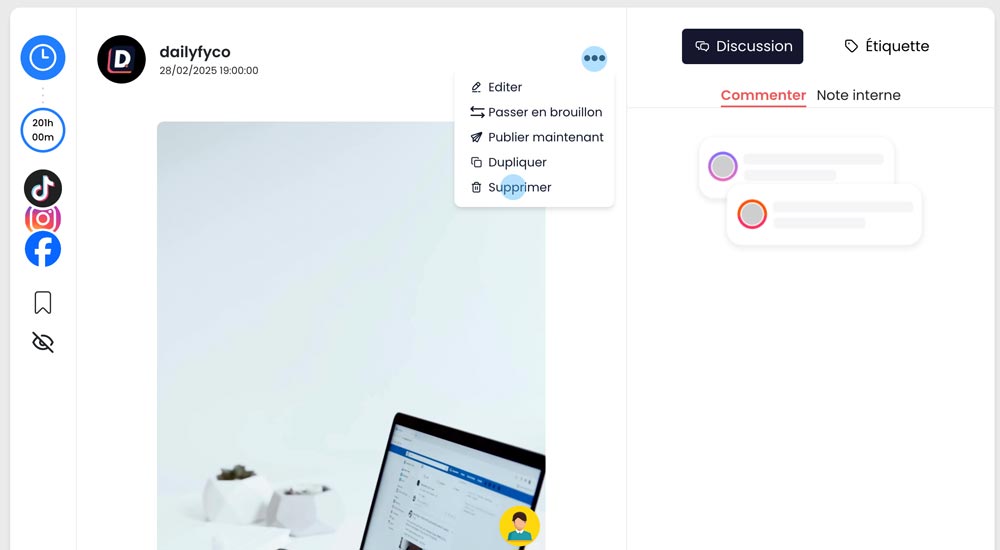Click the yellow user avatar on the image
Screen dimensions: 1000x550
coord(520,526)
